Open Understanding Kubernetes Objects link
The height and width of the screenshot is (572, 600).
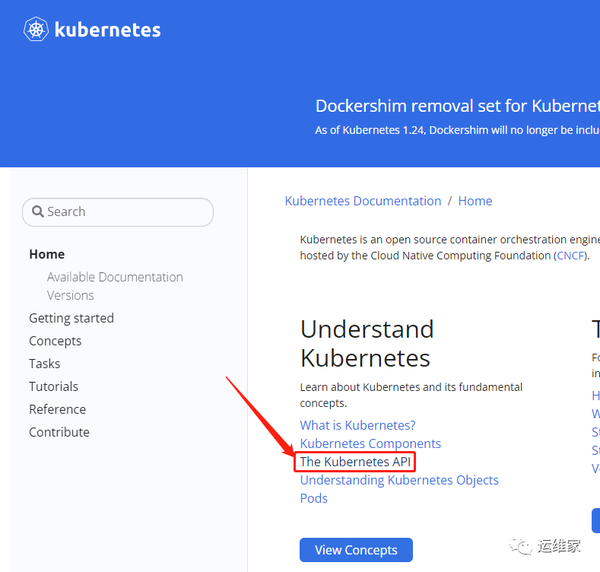point(399,480)
